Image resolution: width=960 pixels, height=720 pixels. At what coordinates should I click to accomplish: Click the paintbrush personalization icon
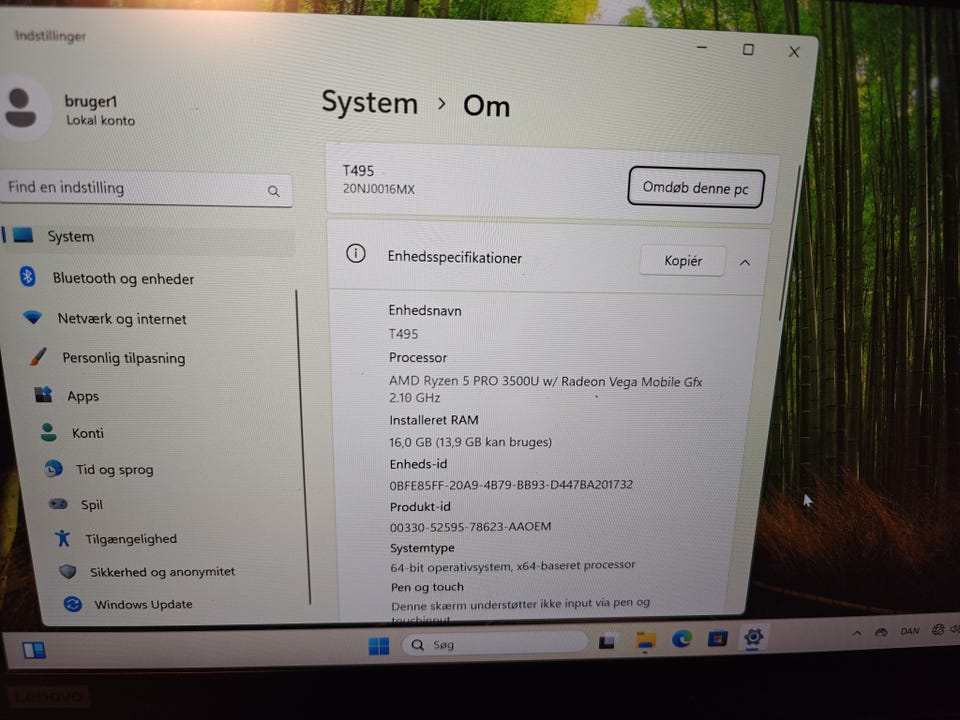[x=39, y=356]
